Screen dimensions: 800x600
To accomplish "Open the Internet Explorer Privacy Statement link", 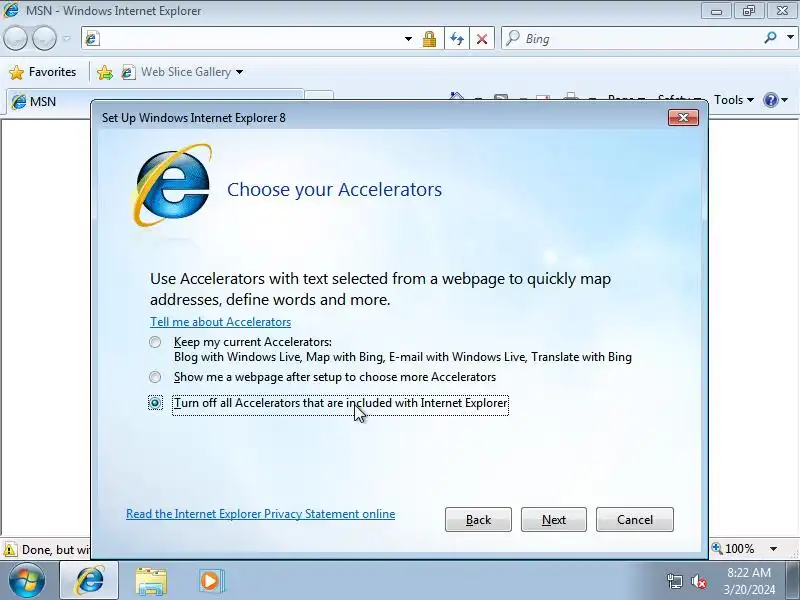I will click(260, 514).
